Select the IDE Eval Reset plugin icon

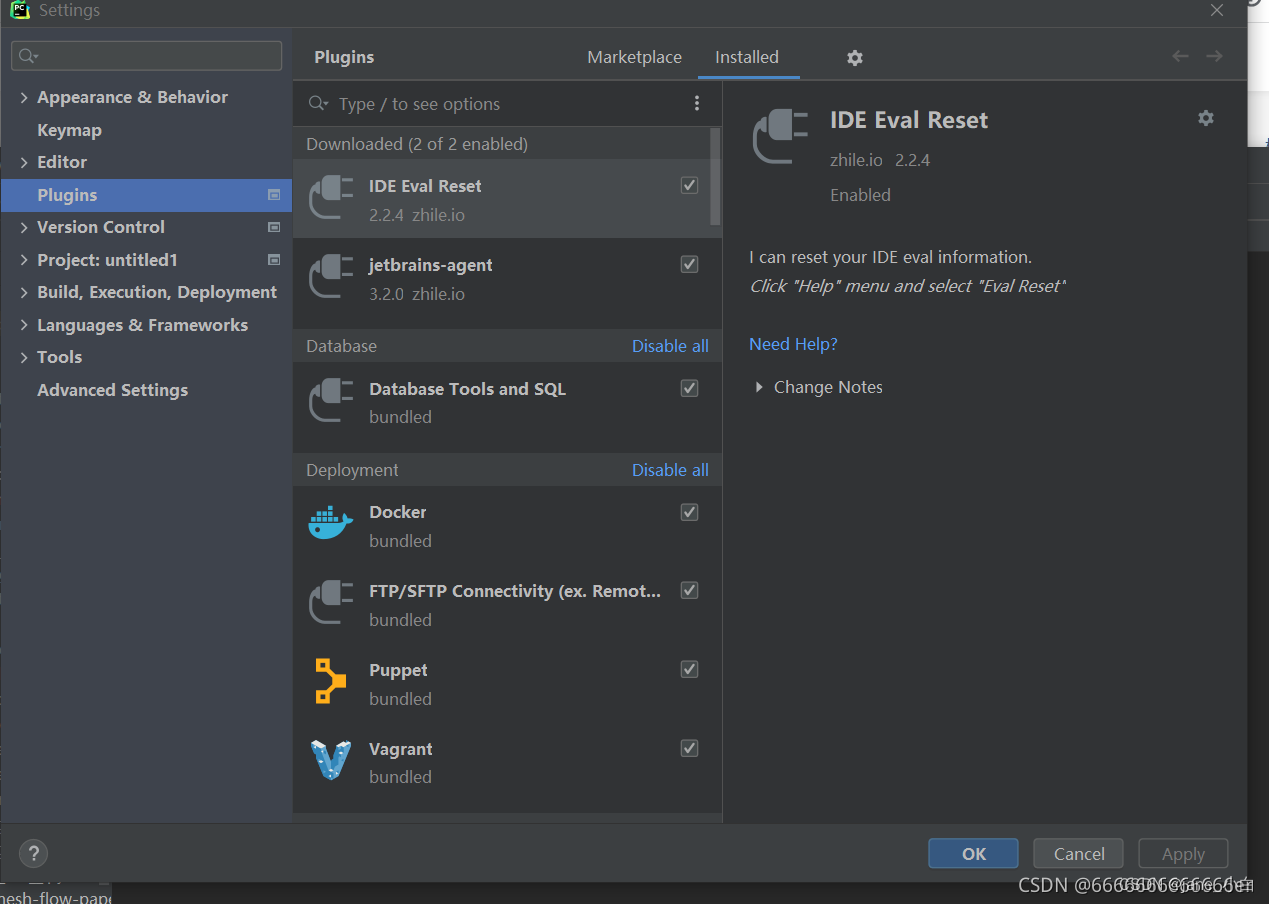click(x=331, y=197)
